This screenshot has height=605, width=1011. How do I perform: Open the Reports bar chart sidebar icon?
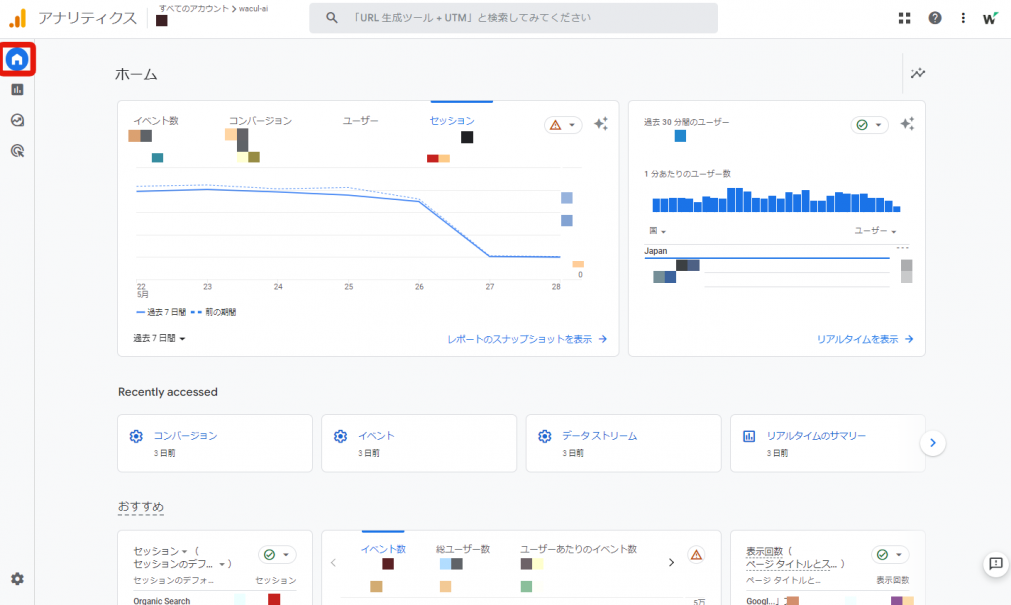click(17, 90)
